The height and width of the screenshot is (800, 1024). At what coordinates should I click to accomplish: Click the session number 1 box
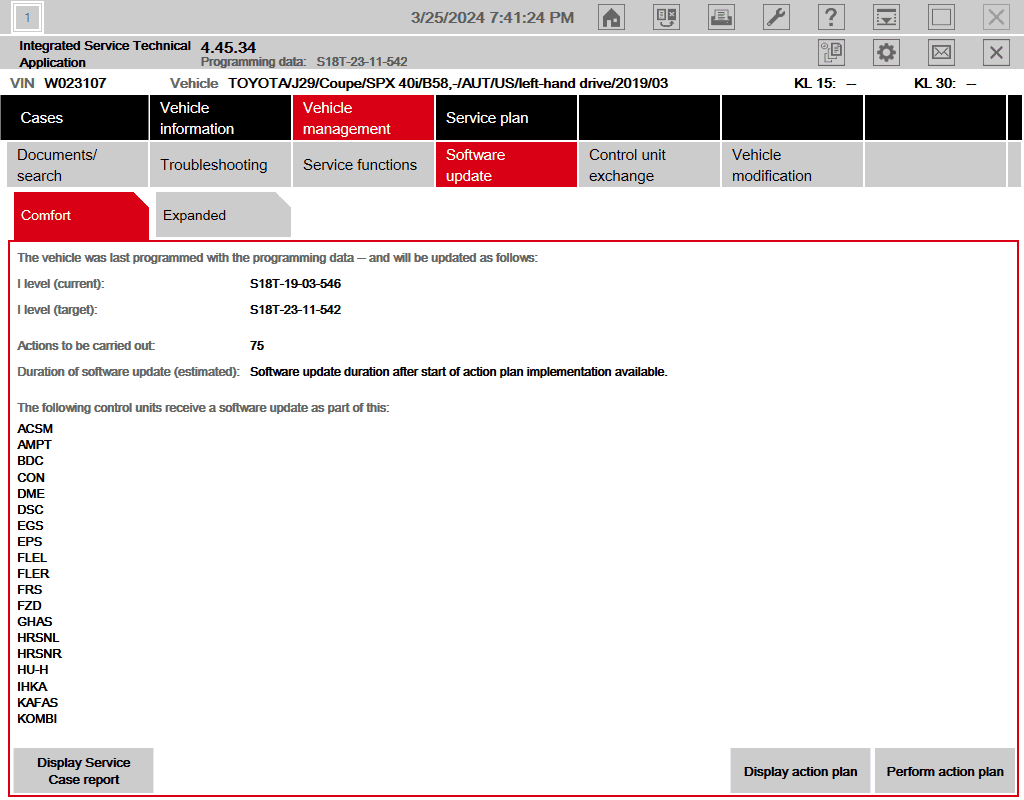[x=27, y=18]
